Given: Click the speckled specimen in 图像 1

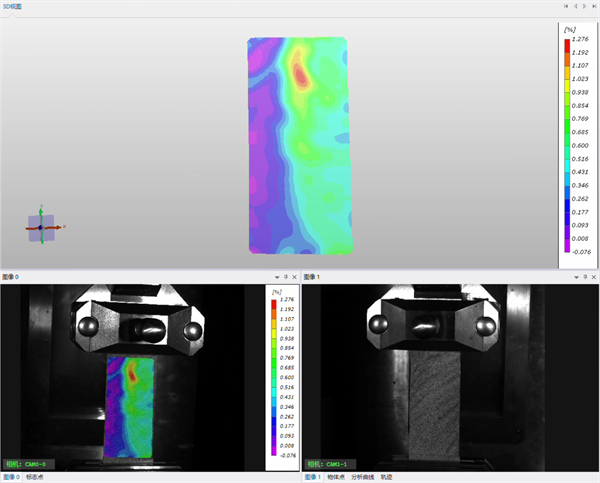Looking at the screenshot, I should coord(435,406).
